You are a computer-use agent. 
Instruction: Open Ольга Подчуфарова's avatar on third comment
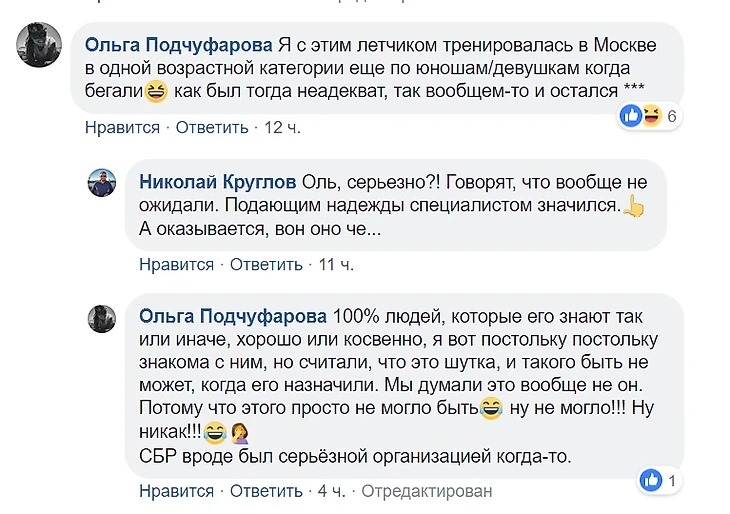coord(102,317)
